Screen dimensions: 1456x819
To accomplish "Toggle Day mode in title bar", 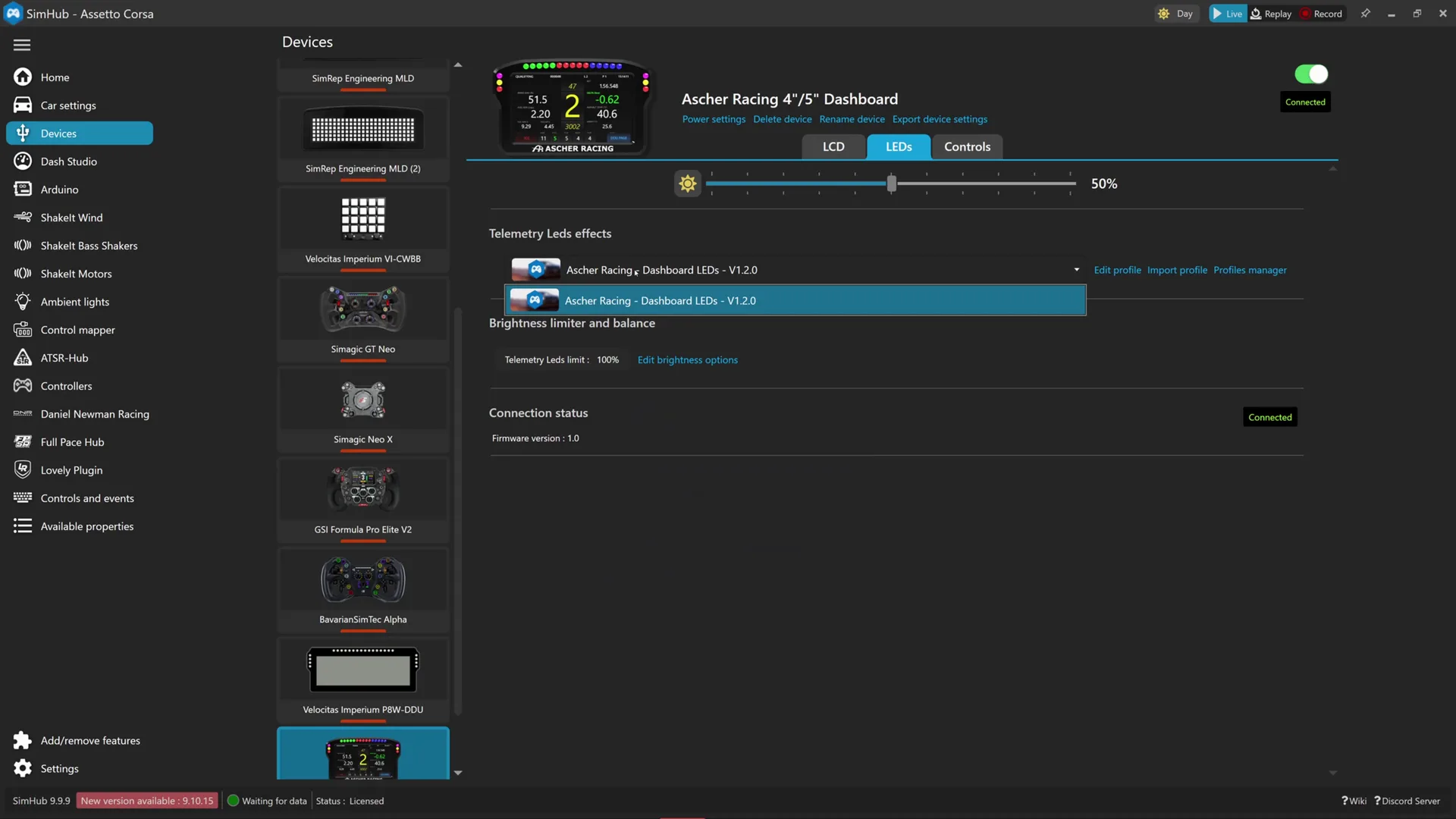I will tap(1175, 14).
